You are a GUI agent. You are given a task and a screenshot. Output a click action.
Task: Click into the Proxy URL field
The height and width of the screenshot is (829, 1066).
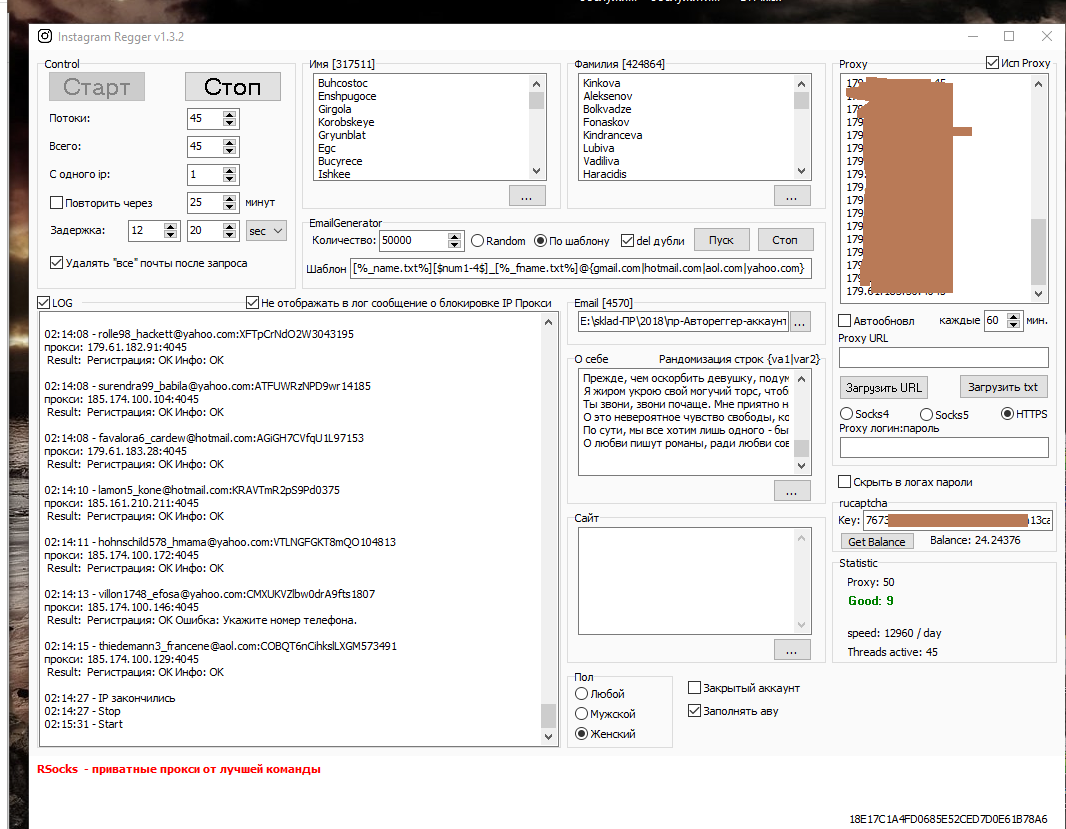click(943, 358)
